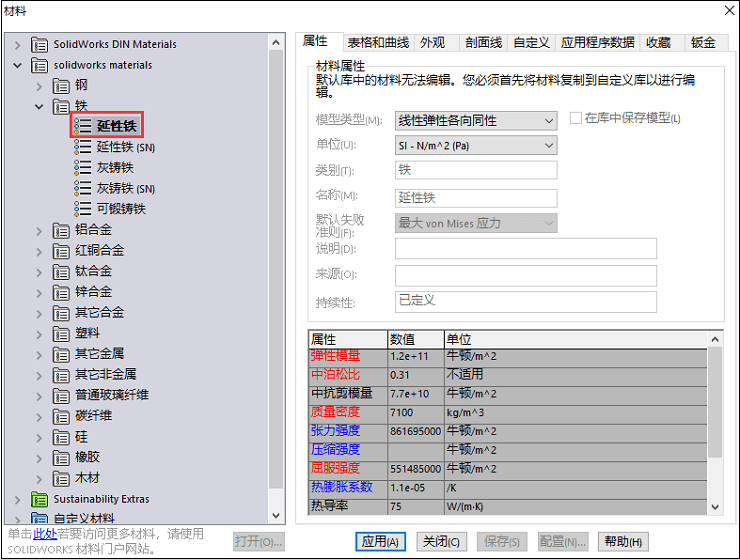This screenshot has height=559, width=740.
Task: Select the 属性 tab
Action: pyautogui.click(x=315, y=41)
